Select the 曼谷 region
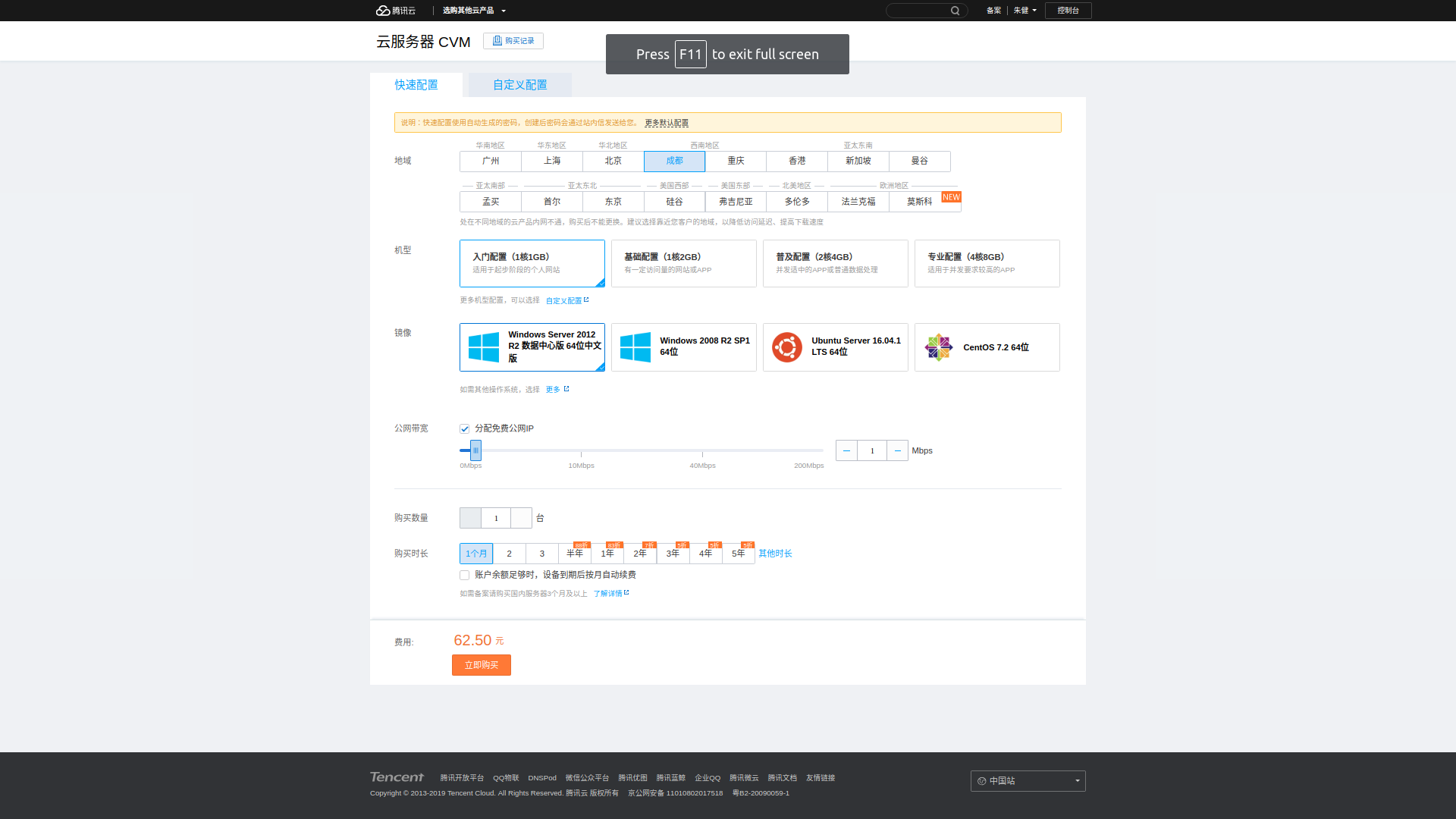 [920, 161]
